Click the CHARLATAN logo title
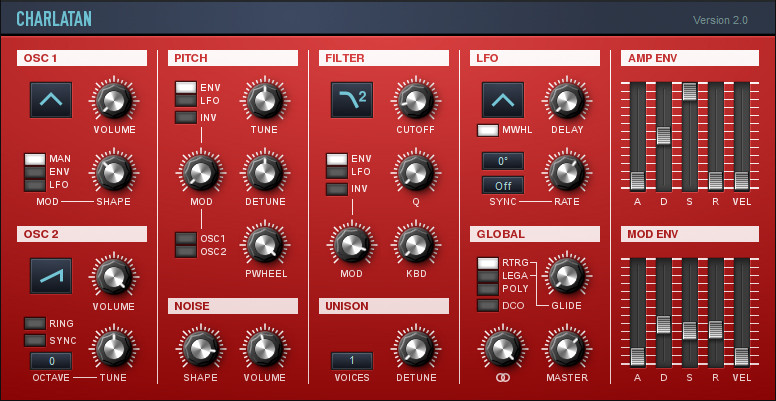Screen dimensions: 776x401 click(x=53, y=19)
